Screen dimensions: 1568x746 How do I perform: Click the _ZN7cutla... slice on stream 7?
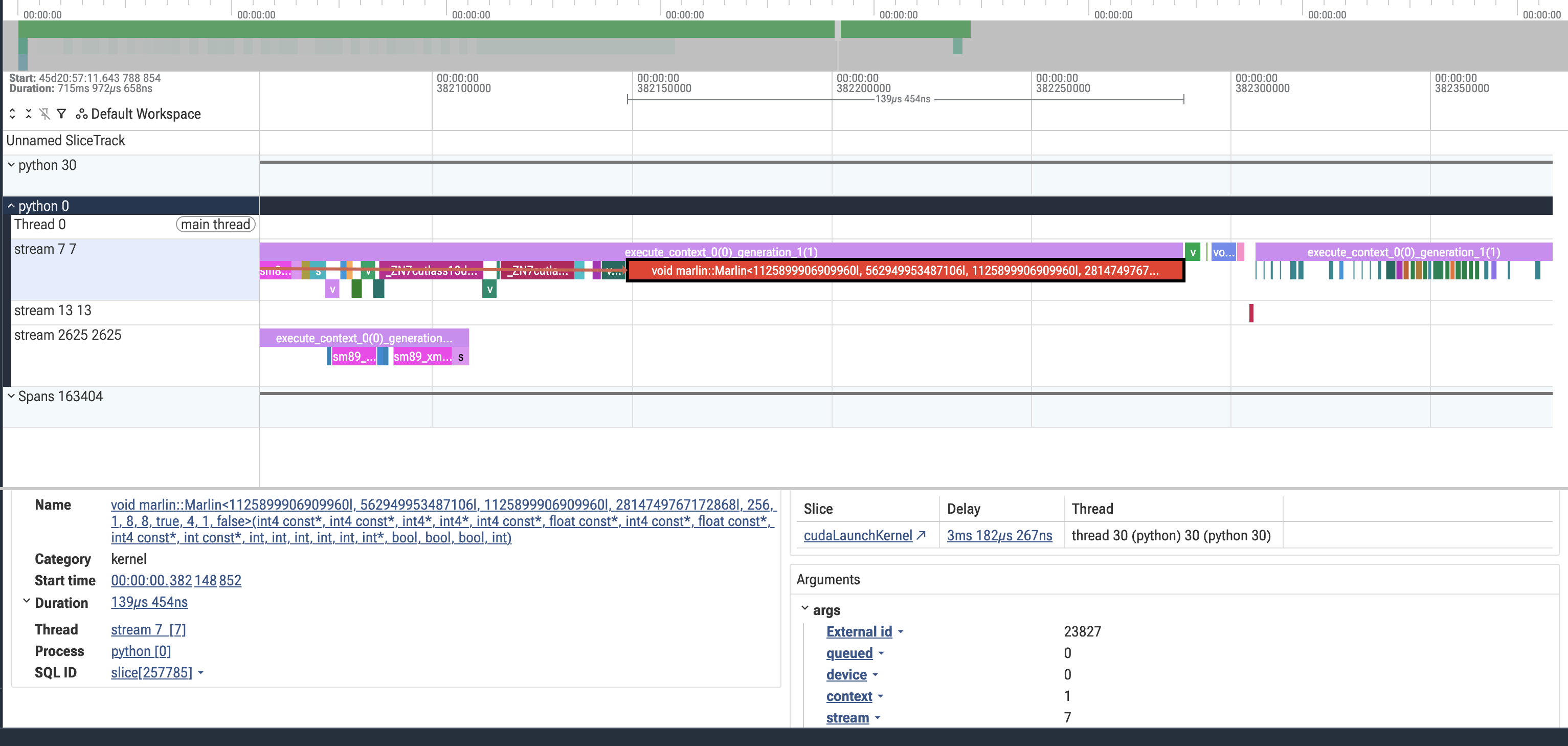[539, 270]
